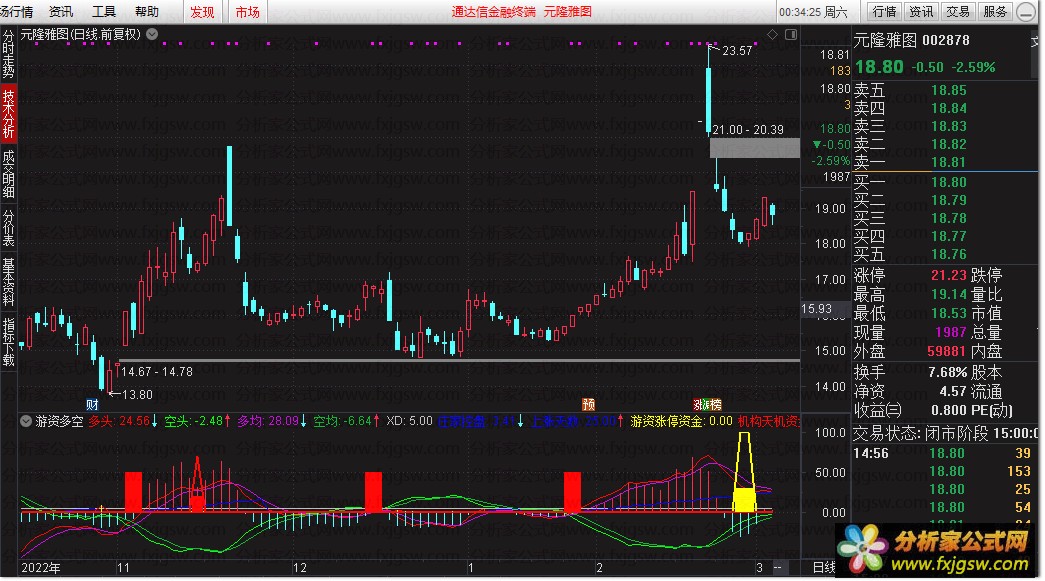The image size is (1045, 581).
Task: Click the XD: 5.00 indicator value
Action: (409, 421)
